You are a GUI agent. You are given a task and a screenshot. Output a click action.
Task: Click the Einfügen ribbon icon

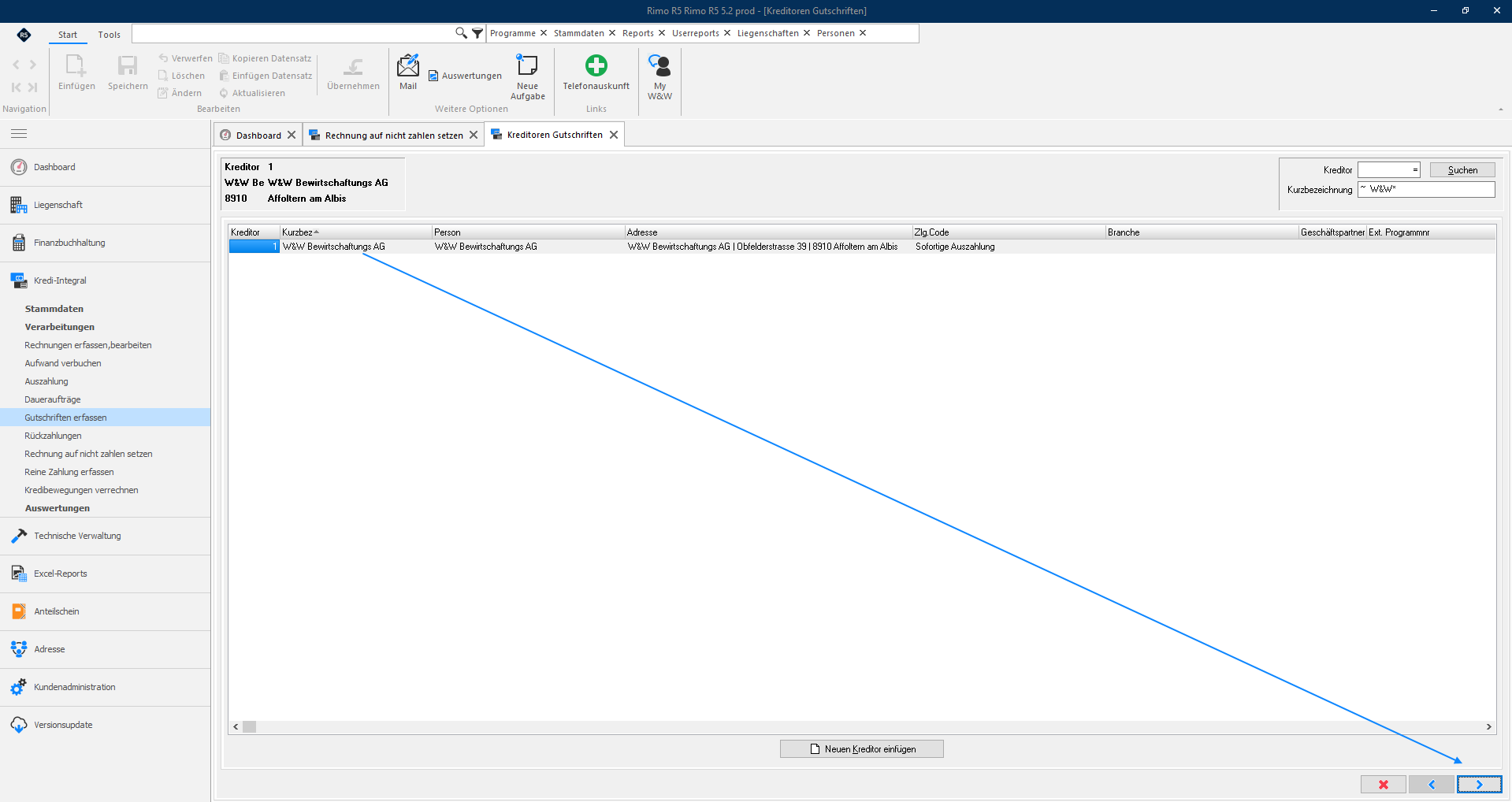tap(76, 72)
